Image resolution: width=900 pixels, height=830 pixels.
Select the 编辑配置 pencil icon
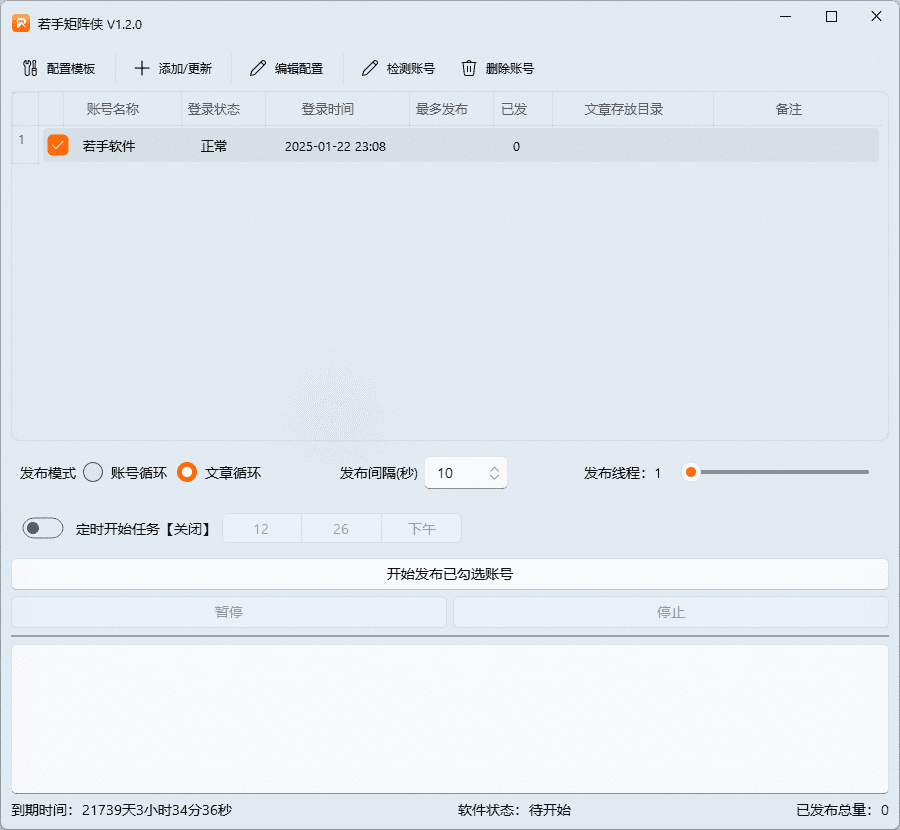[x=259, y=68]
